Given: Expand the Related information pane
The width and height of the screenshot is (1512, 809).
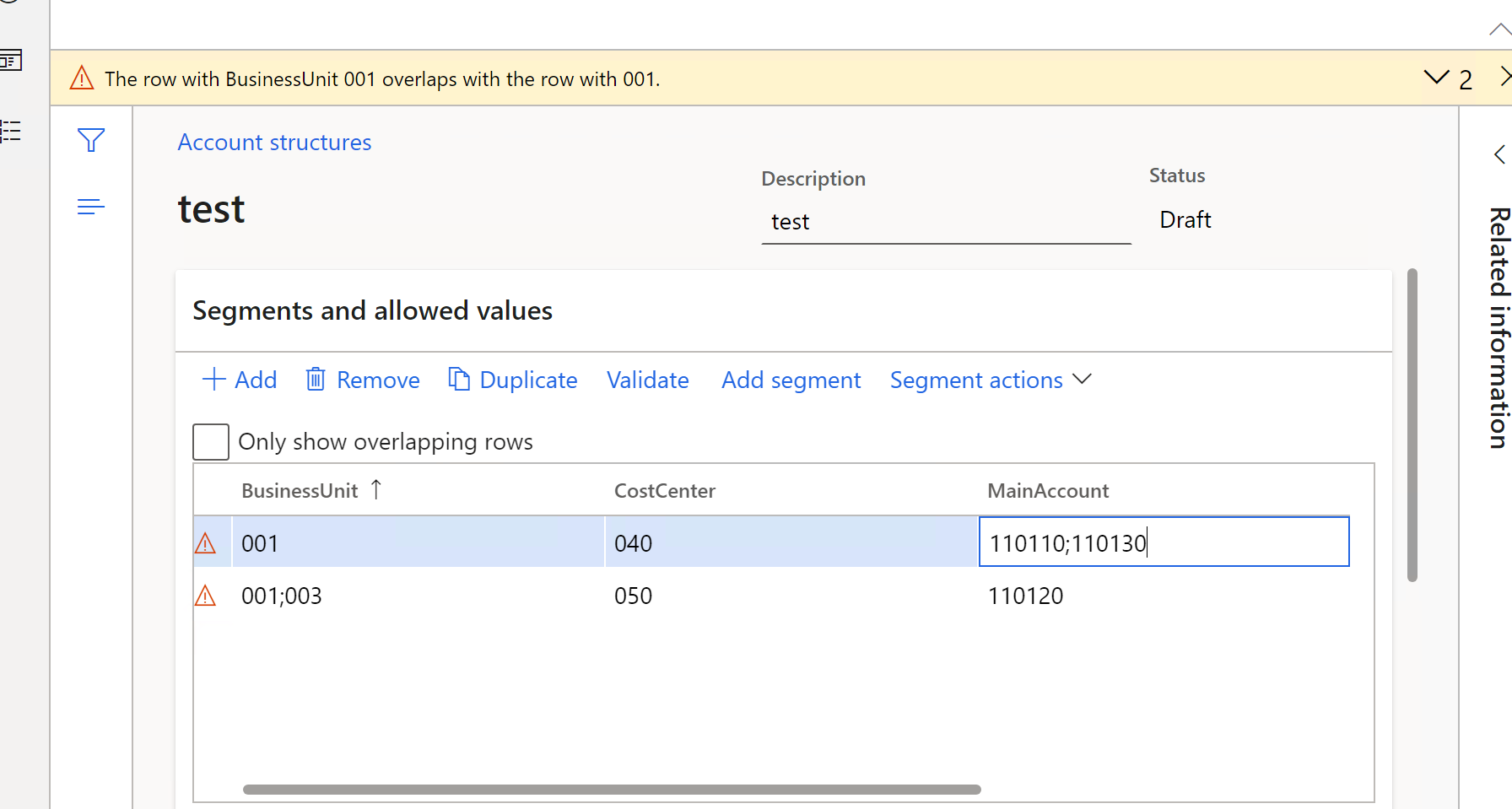Looking at the screenshot, I should (x=1499, y=154).
